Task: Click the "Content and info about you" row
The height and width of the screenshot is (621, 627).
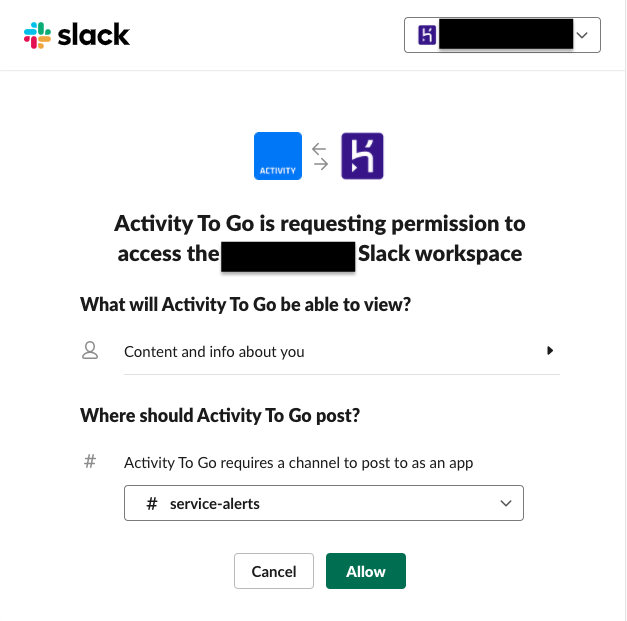Action: [x=214, y=351]
